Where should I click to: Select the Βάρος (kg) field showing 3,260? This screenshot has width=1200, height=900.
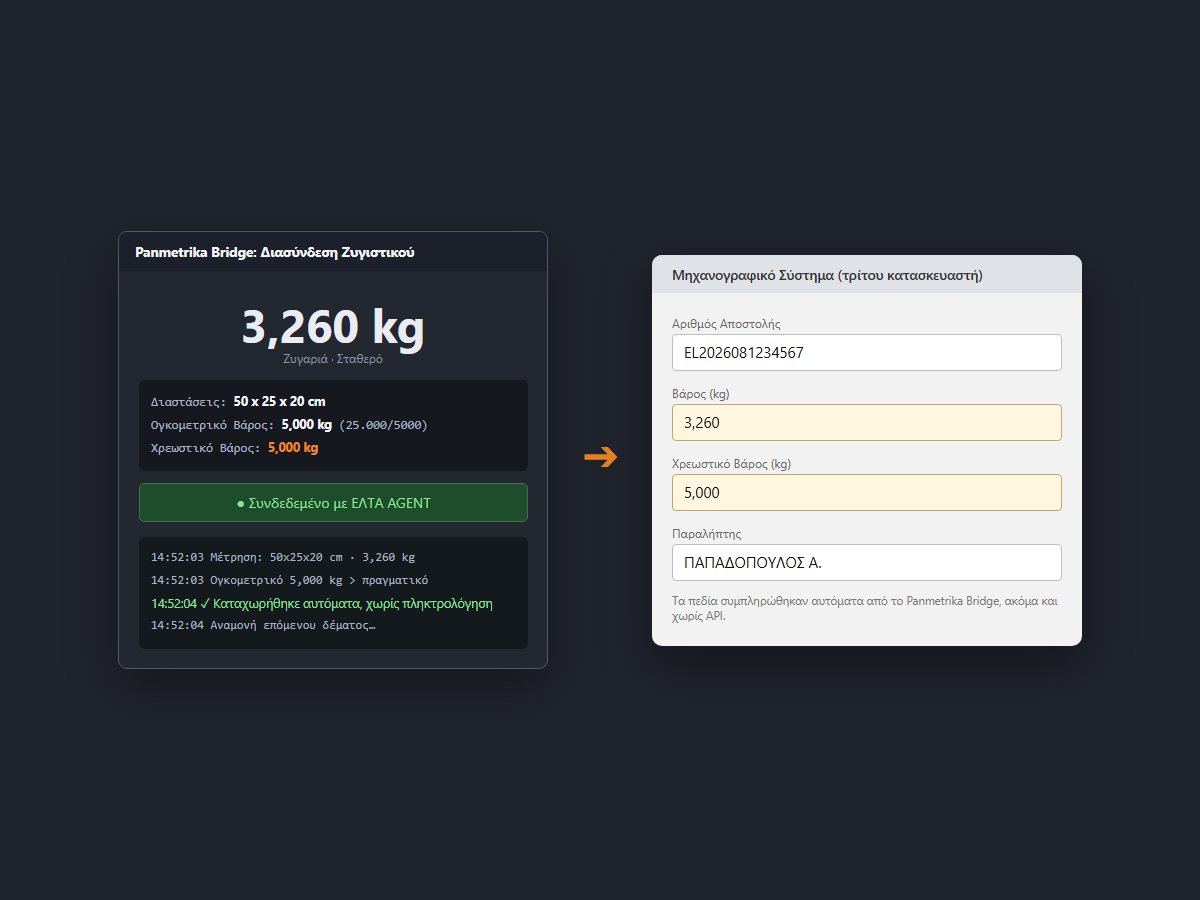click(866, 422)
